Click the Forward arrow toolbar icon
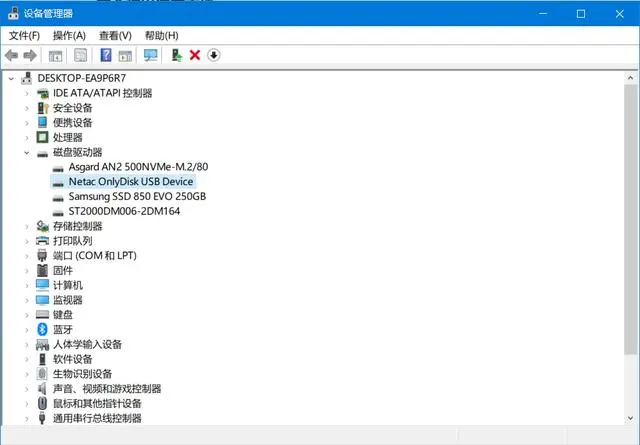Viewport: 640px width, 445px height. click(x=30, y=55)
